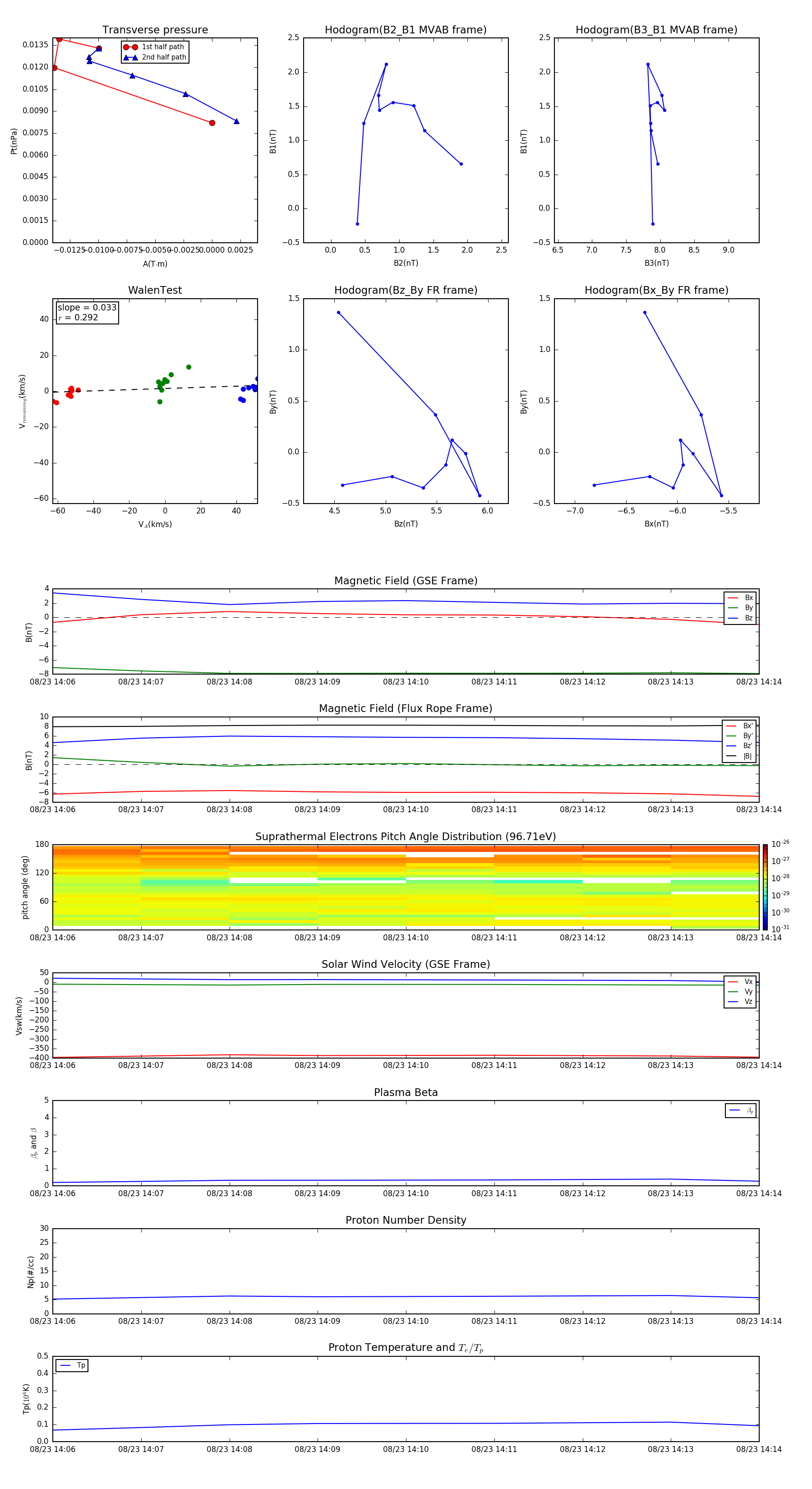Click the red Bx legend entry in GSE panel
812x1489 pixels.
point(740,598)
